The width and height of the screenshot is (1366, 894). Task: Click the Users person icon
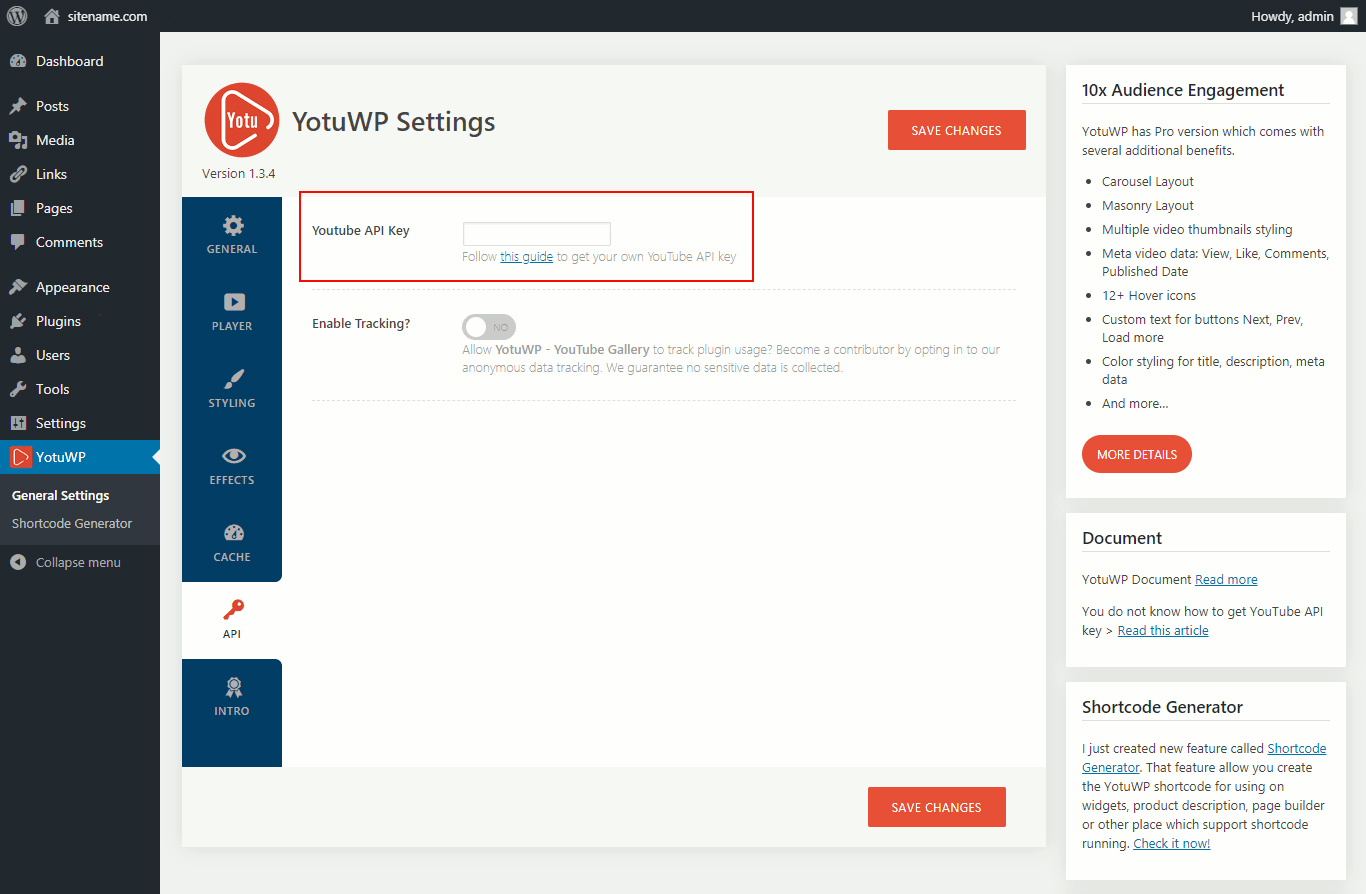[18, 355]
